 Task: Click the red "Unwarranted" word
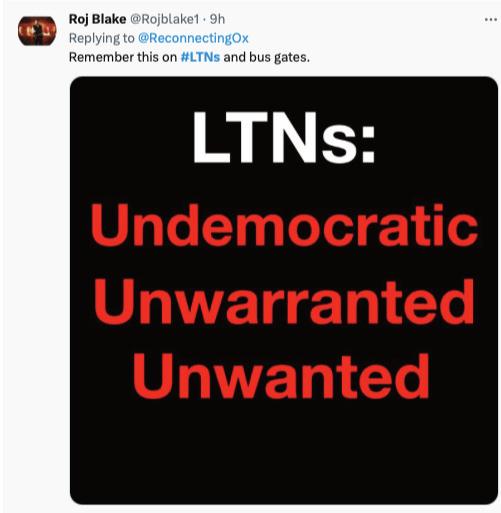(x=284, y=302)
